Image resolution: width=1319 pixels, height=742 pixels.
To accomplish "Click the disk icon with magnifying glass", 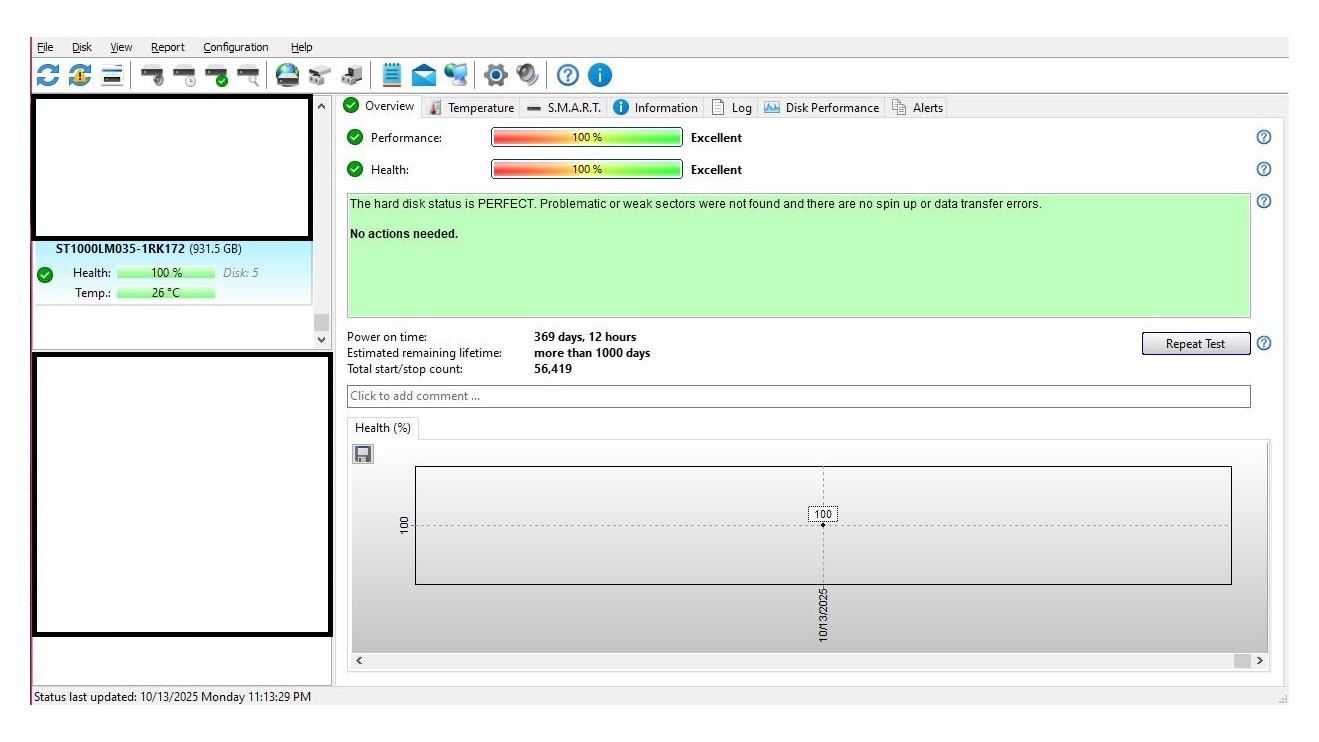I will [x=248, y=75].
